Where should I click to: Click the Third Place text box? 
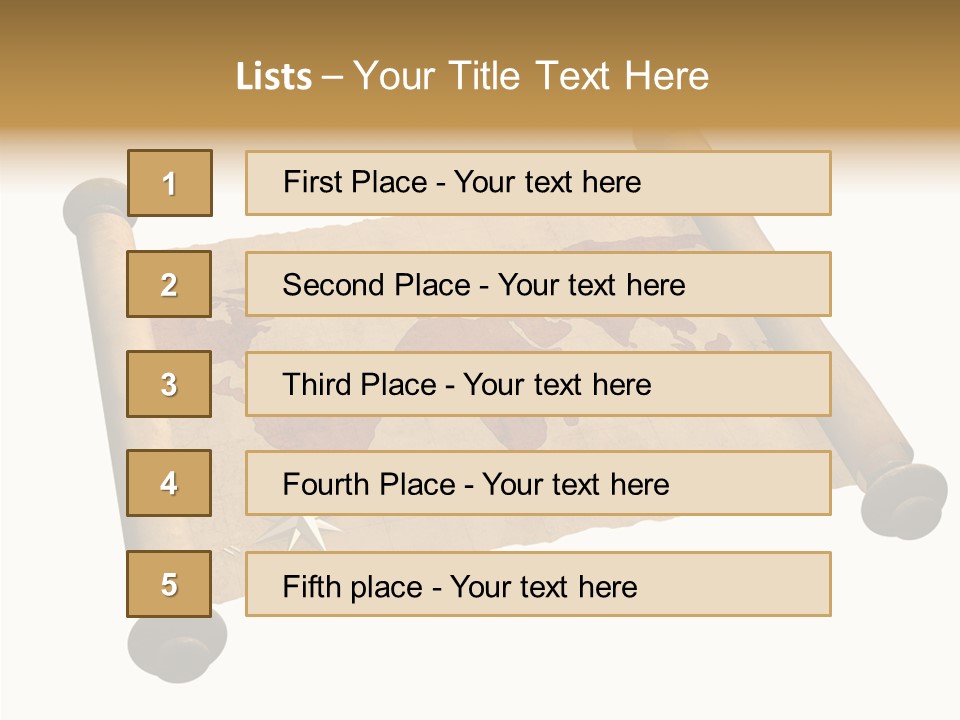click(x=538, y=384)
